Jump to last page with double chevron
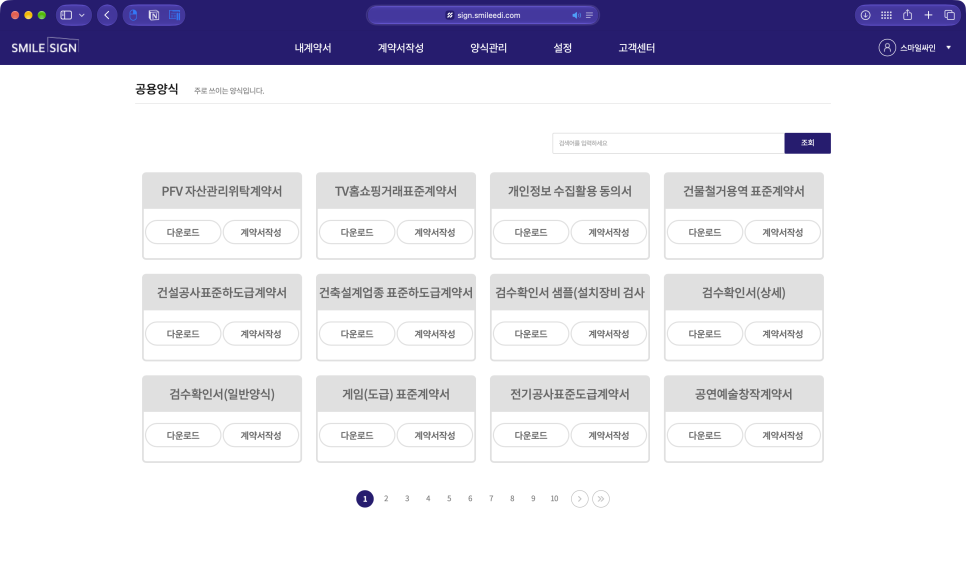 [601, 499]
